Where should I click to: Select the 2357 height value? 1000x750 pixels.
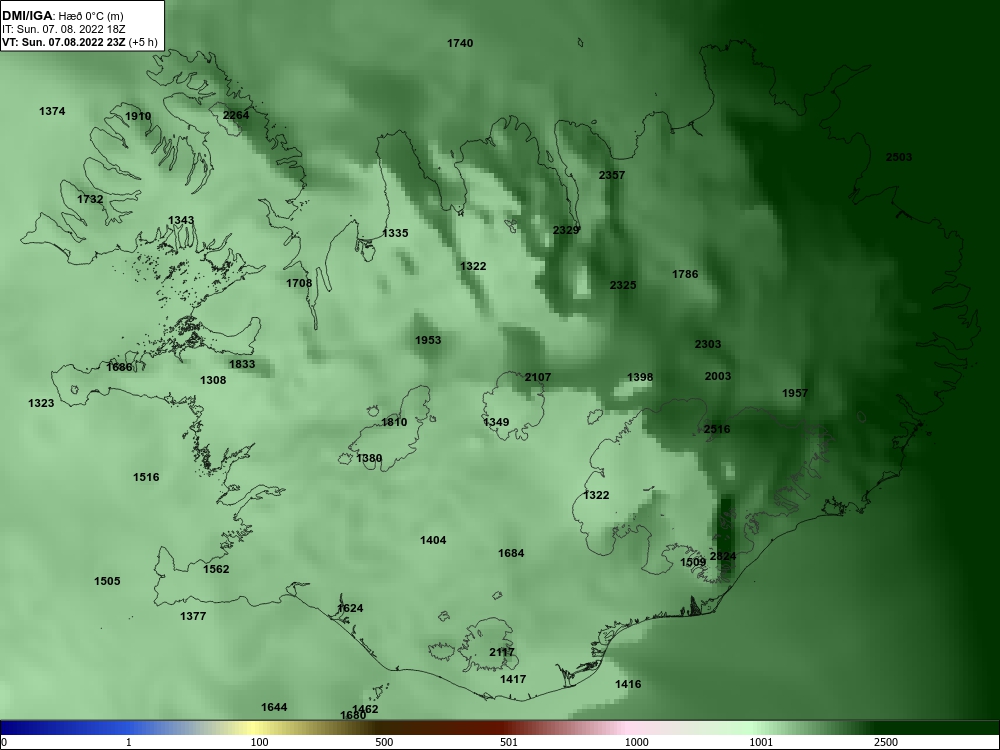tap(612, 175)
